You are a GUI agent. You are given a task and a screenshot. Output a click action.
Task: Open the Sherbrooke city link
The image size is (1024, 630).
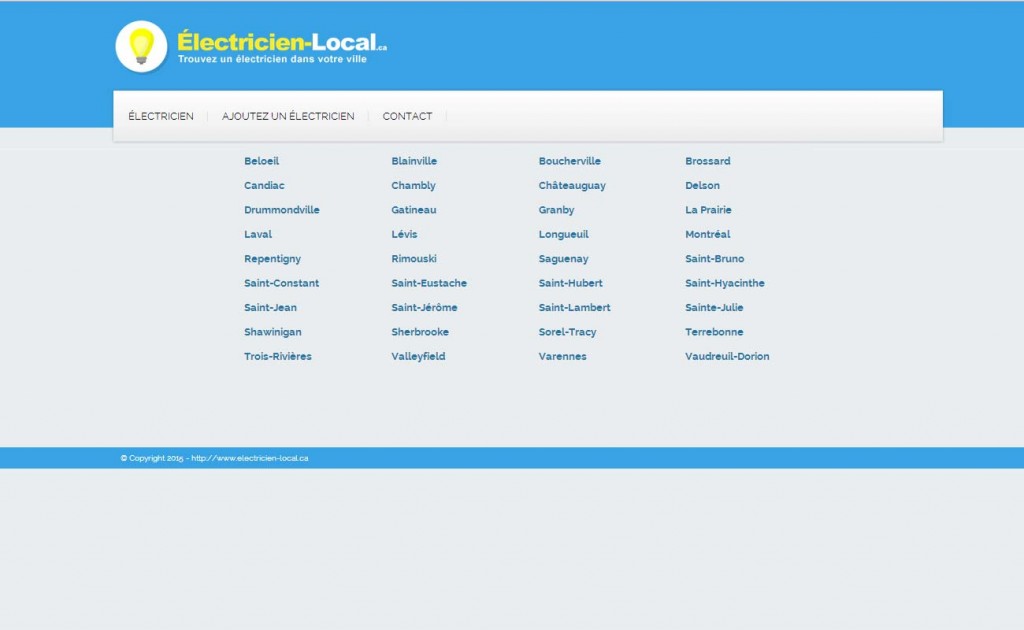coord(420,332)
